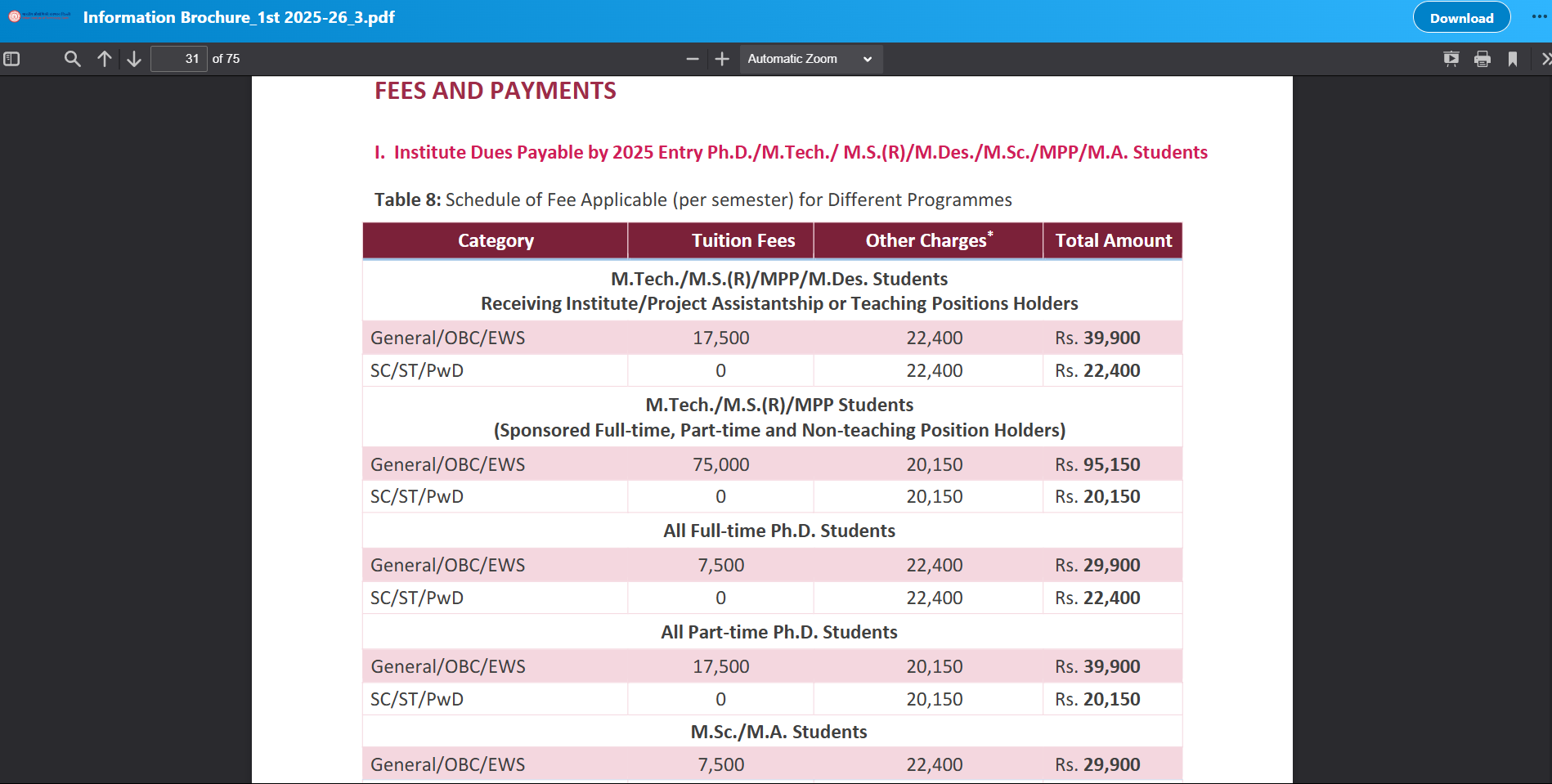Viewport: 1552px width, 784px height.
Task: Click the Category table column header
Action: point(496,240)
